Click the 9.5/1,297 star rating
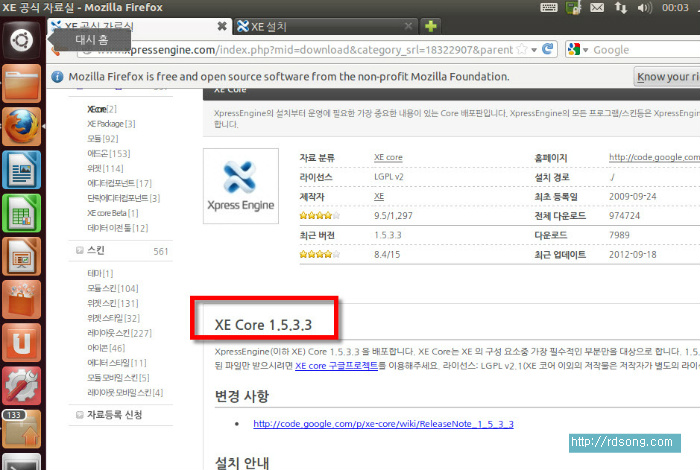This screenshot has height=470, width=700. click(x=320, y=216)
